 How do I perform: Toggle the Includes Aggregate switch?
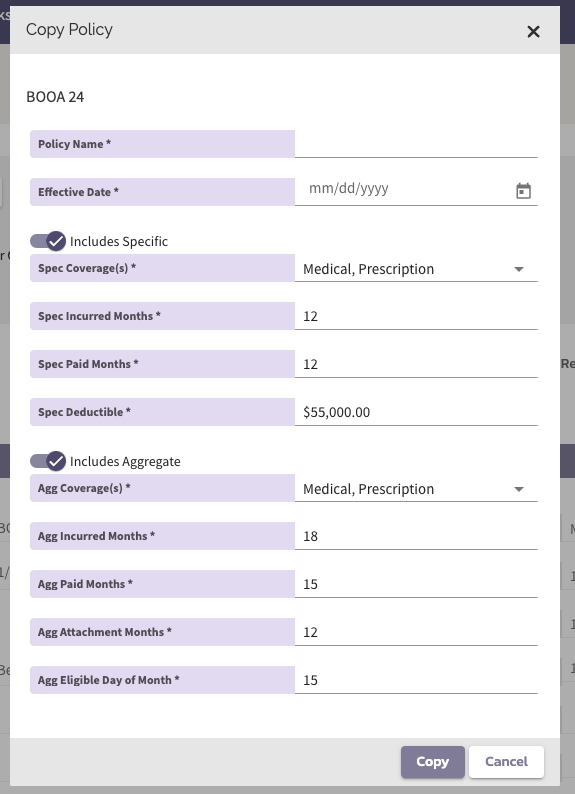pyautogui.click(x=48, y=461)
